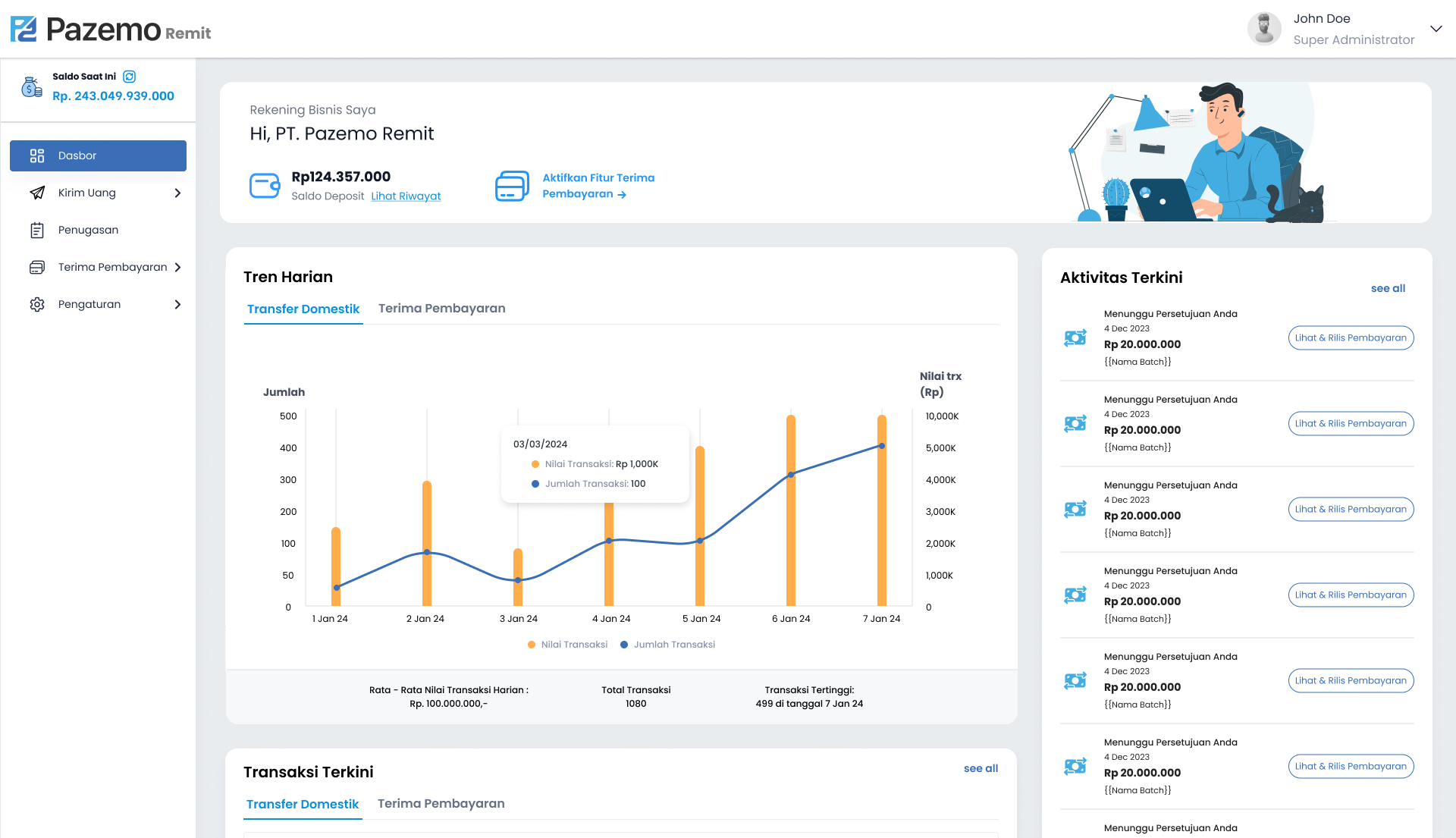Click the 6 Jan 24 orange bar
1456x838 pixels.
791,510
